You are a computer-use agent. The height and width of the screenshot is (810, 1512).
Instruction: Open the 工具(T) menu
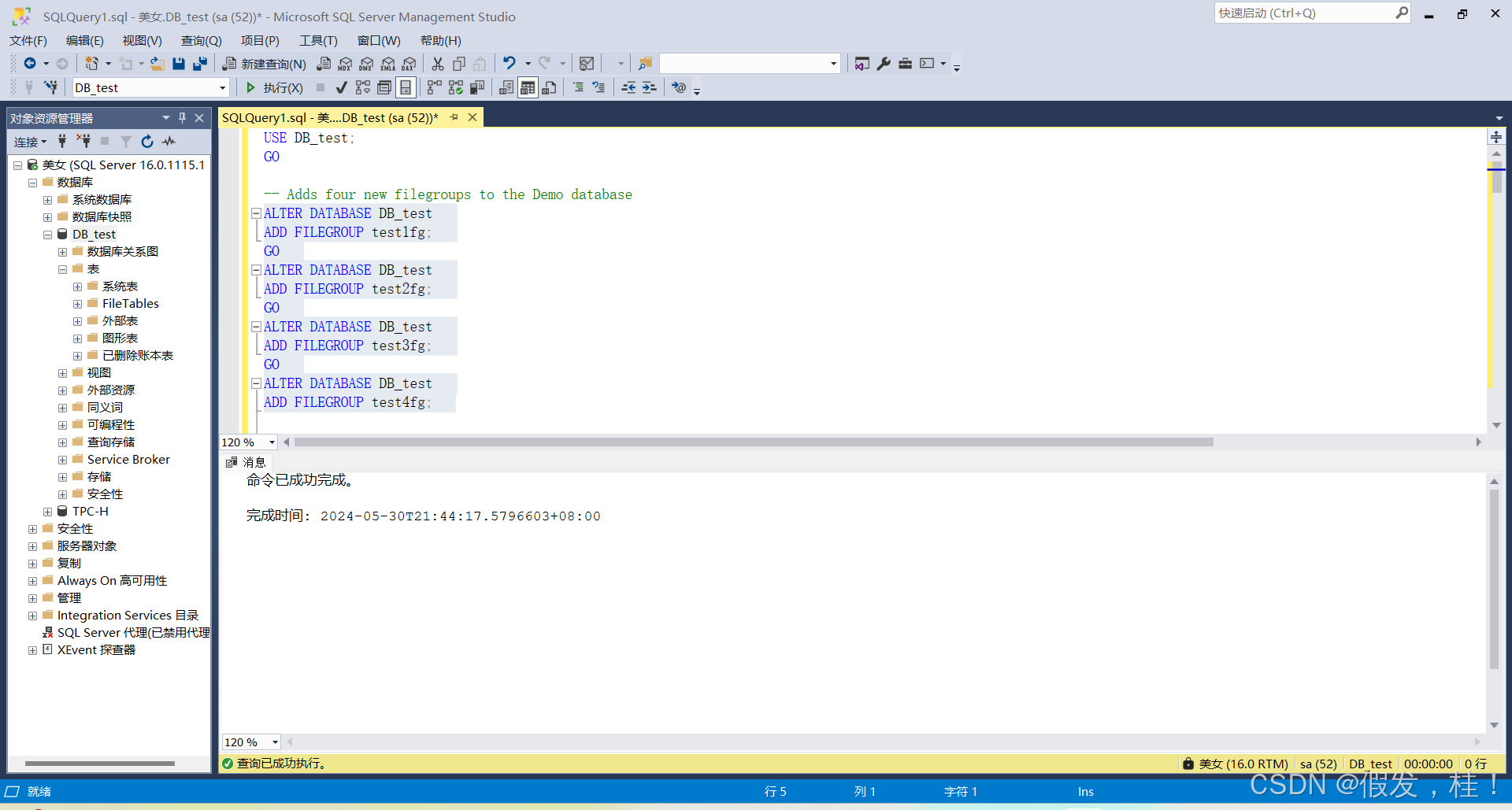(x=318, y=41)
